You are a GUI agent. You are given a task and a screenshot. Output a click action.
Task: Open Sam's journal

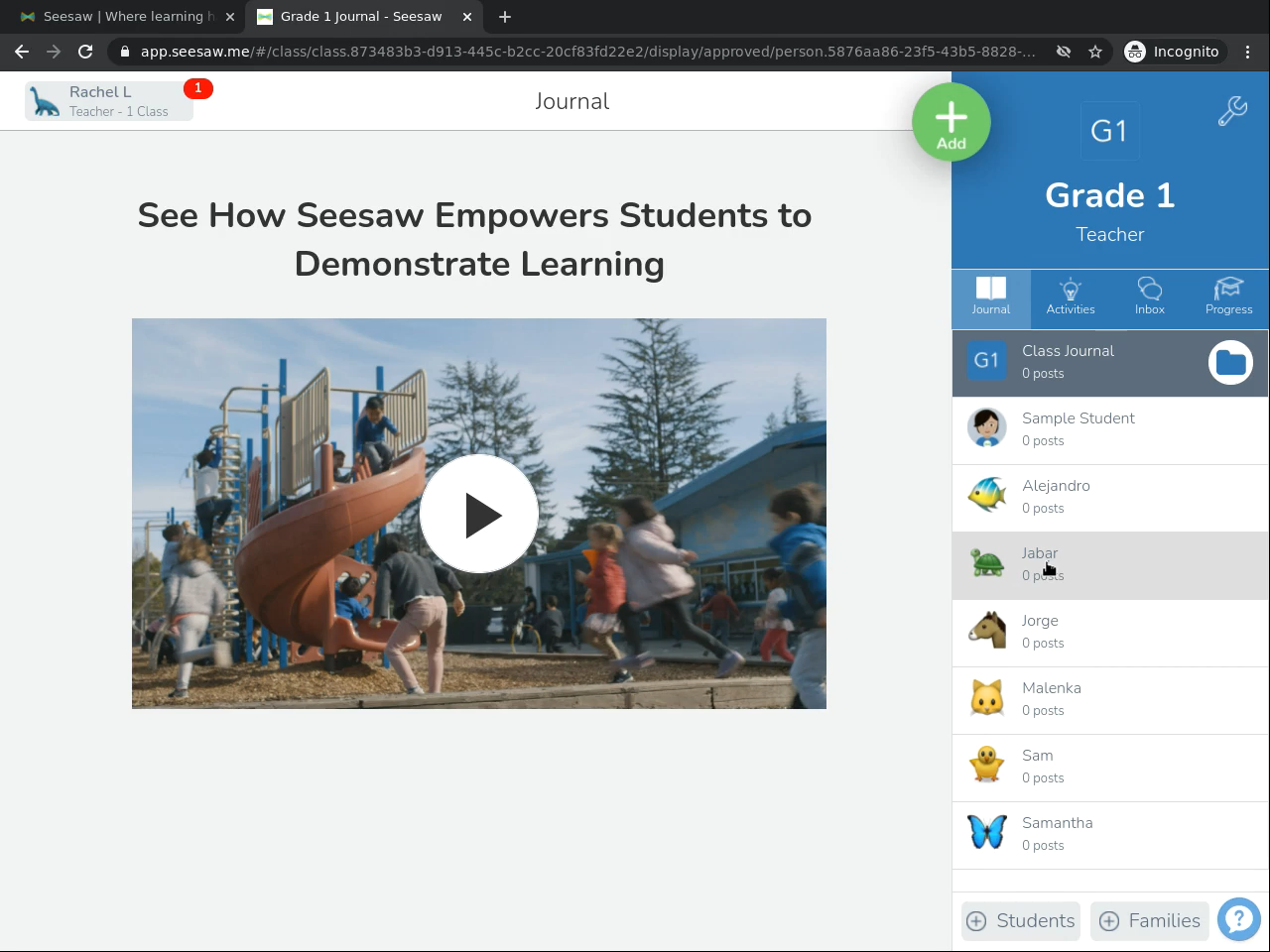[1110, 768]
